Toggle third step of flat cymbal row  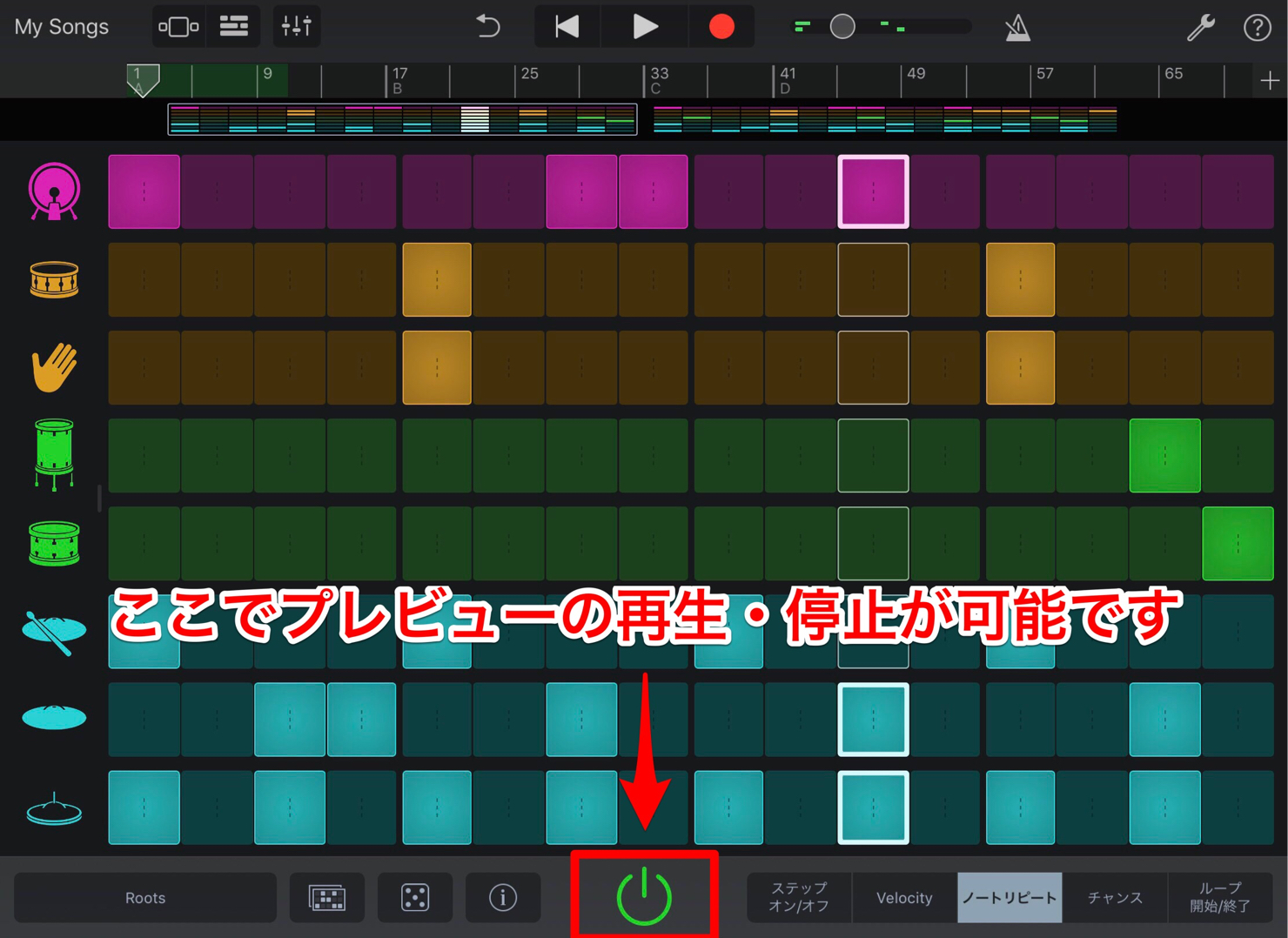click(x=290, y=720)
